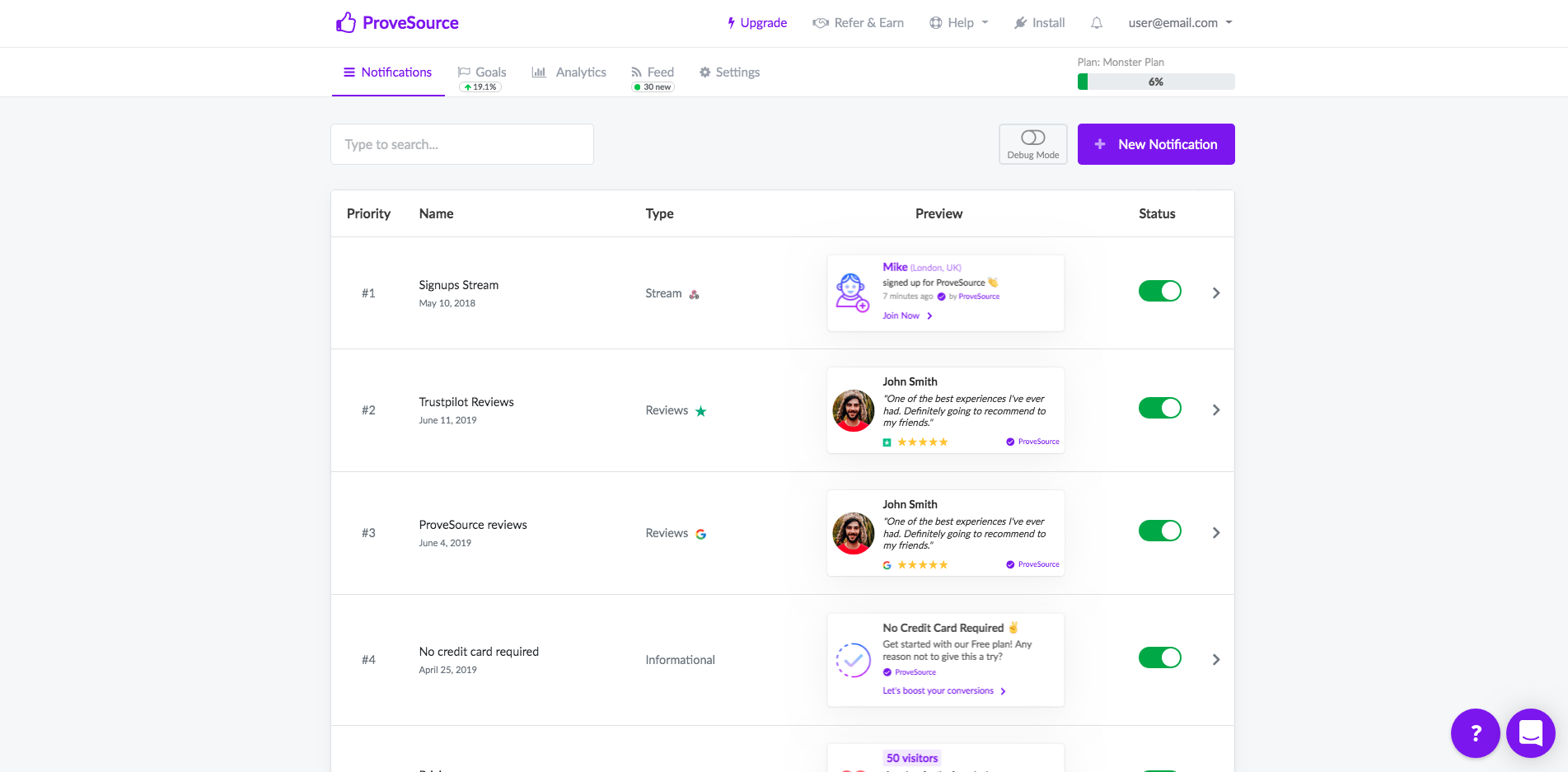Click the ProveSource reviews notification name

(x=473, y=525)
